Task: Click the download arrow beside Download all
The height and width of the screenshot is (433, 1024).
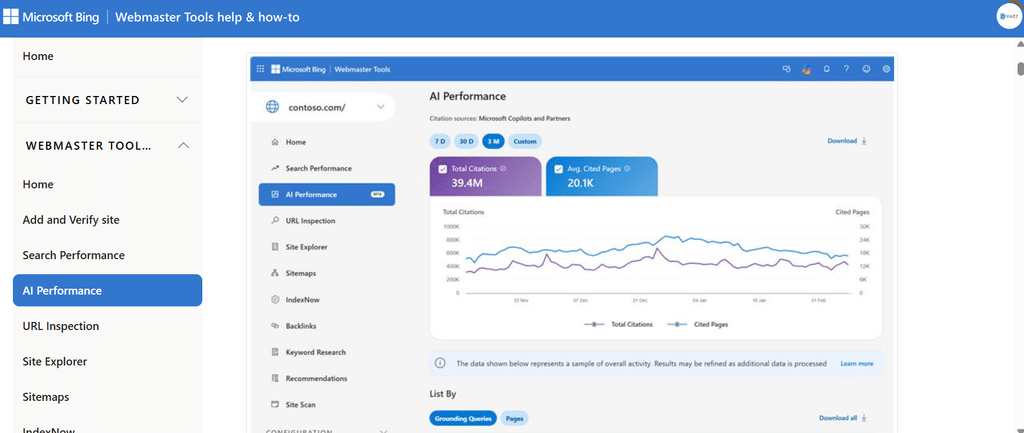Action: (x=864, y=417)
